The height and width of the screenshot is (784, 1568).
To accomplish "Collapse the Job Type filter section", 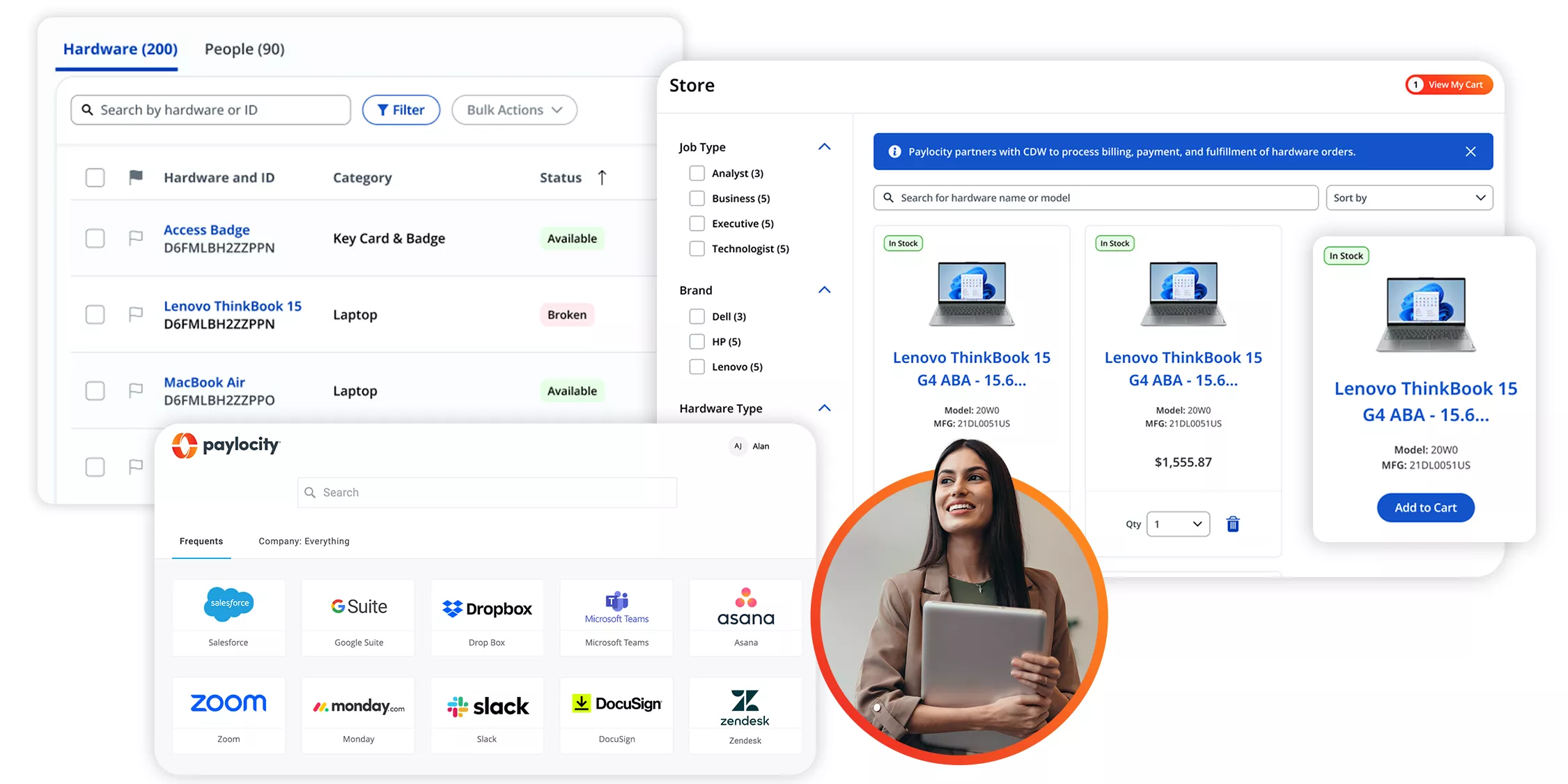I will click(x=824, y=147).
